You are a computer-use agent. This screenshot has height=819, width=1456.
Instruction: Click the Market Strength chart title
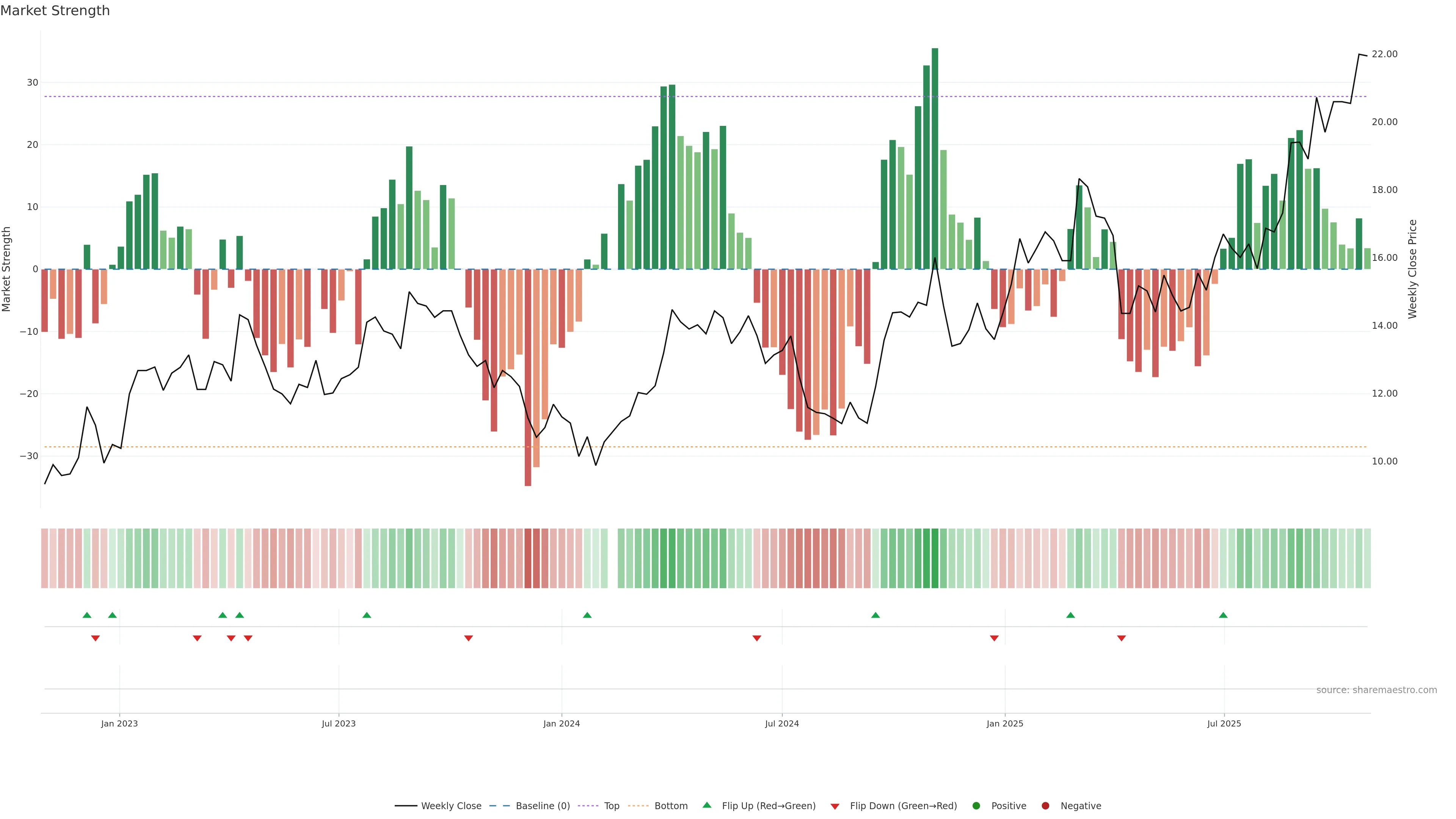pos(55,11)
